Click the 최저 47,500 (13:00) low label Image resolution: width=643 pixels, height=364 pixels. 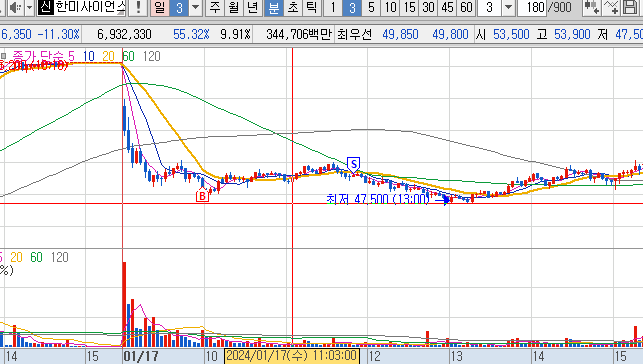377,199
